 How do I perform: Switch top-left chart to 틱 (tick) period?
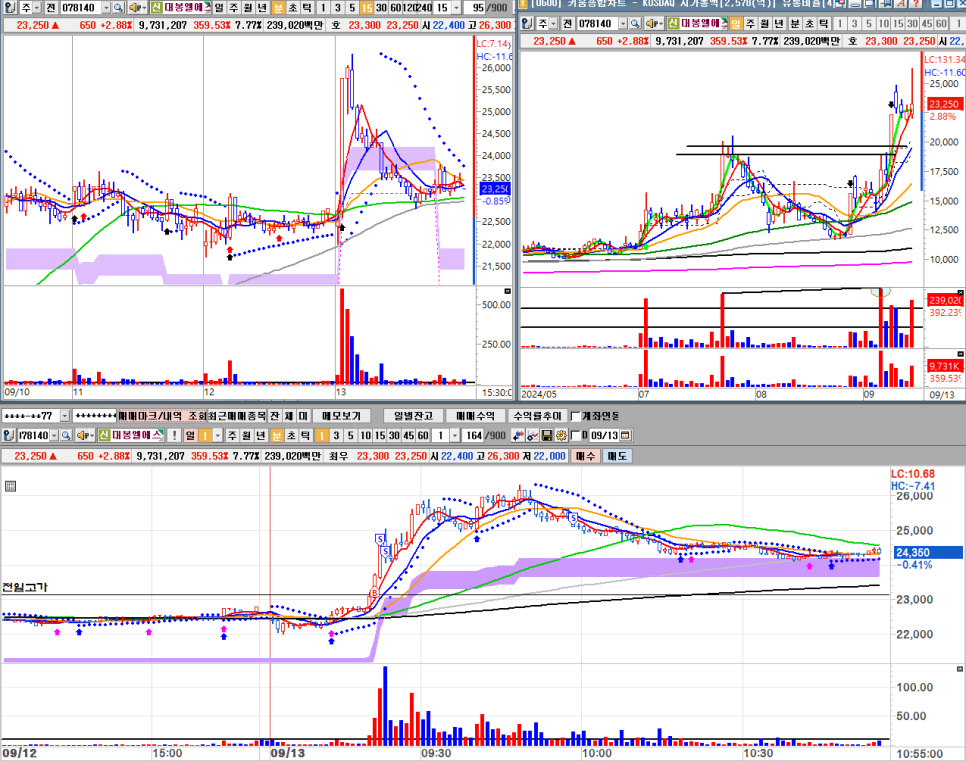[306, 8]
